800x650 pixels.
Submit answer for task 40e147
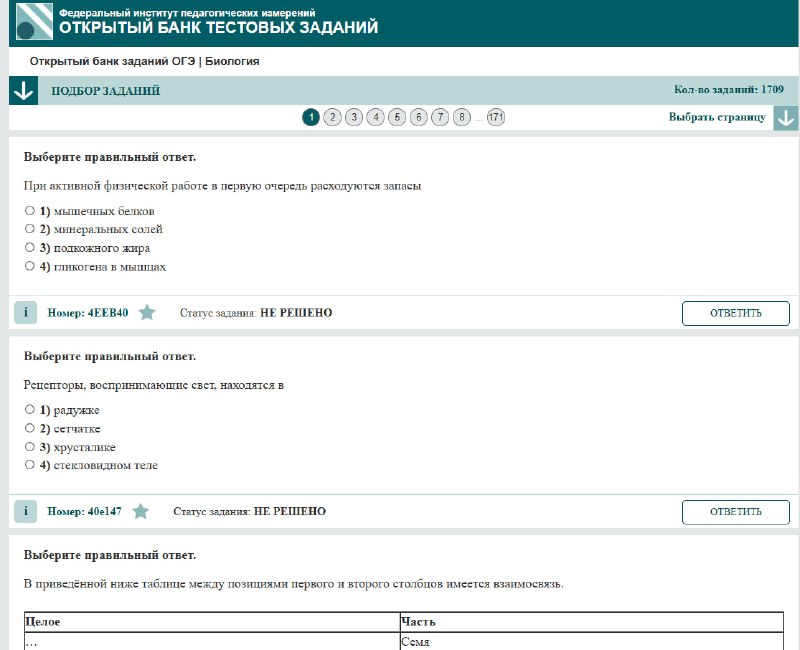tap(735, 512)
